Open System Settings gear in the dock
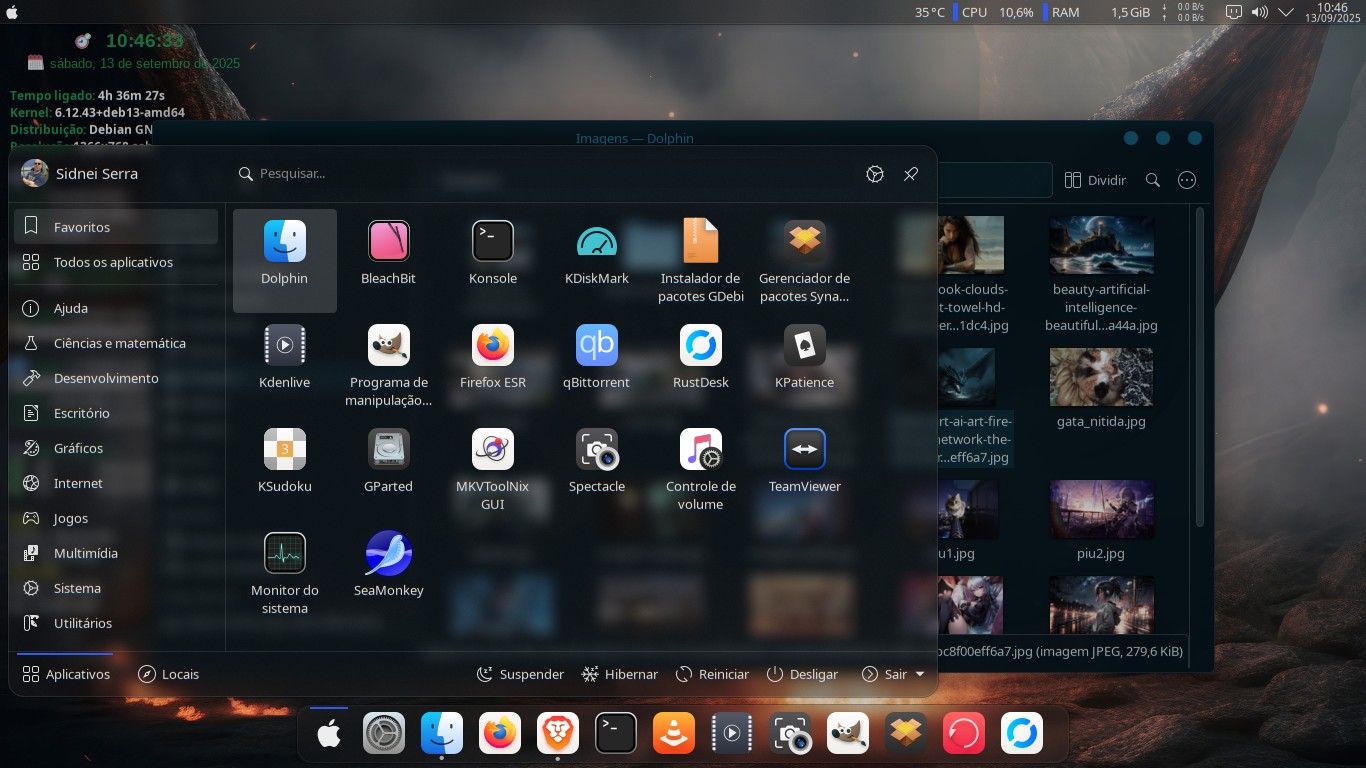 384,734
